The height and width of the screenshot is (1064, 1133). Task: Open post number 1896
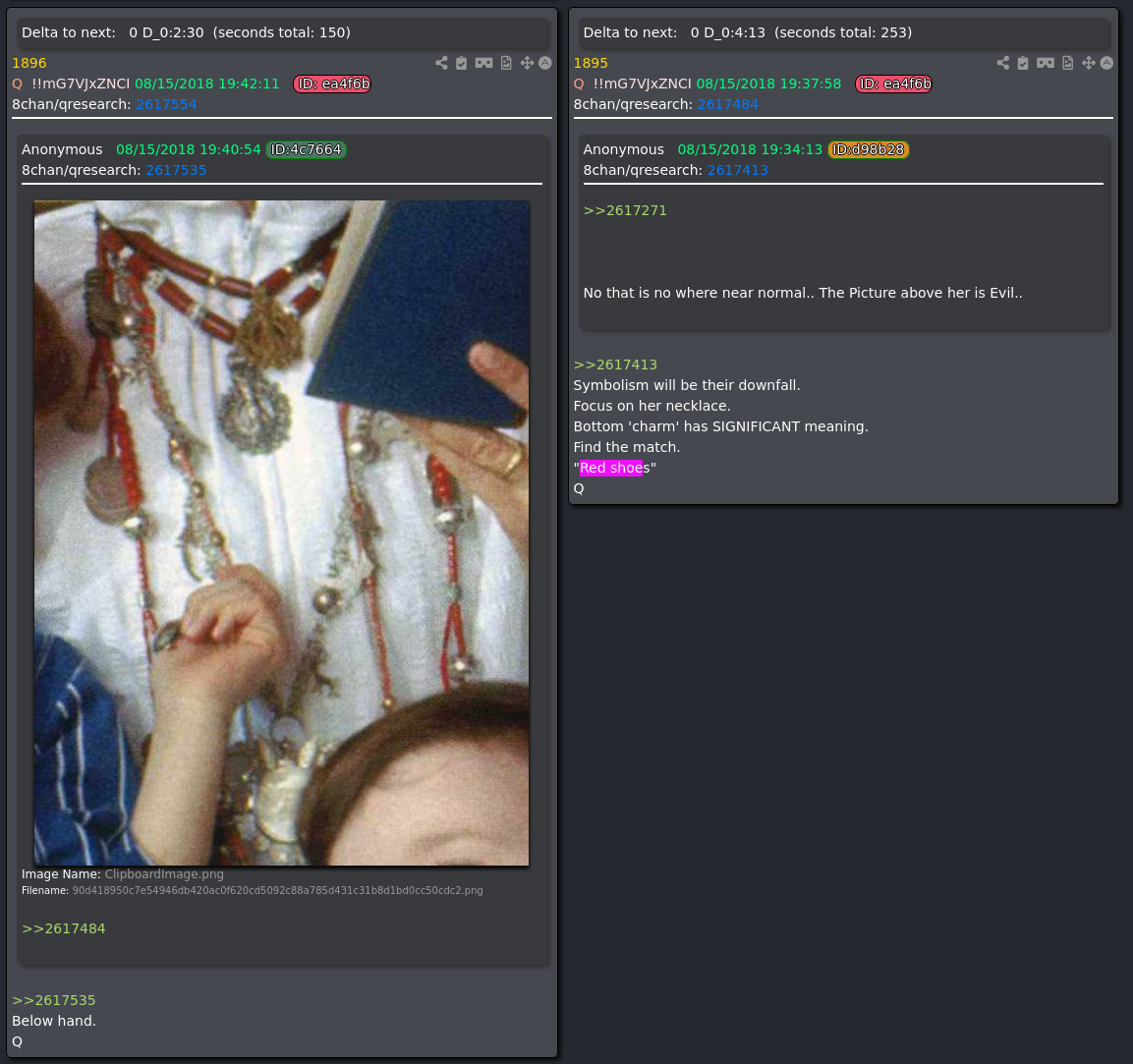[x=28, y=63]
